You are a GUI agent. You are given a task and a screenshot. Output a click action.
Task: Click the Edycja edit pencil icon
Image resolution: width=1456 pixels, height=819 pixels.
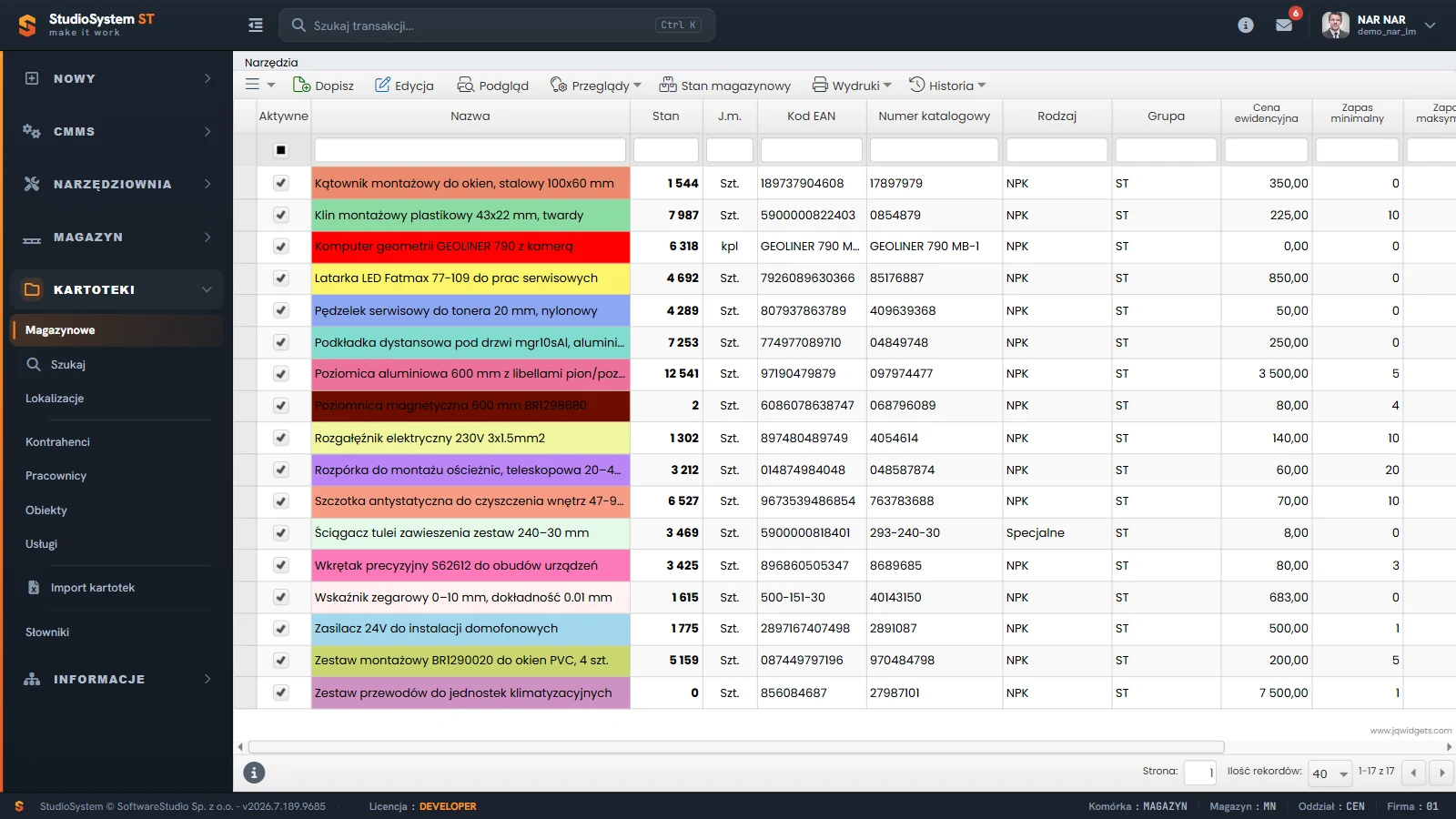point(383,85)
